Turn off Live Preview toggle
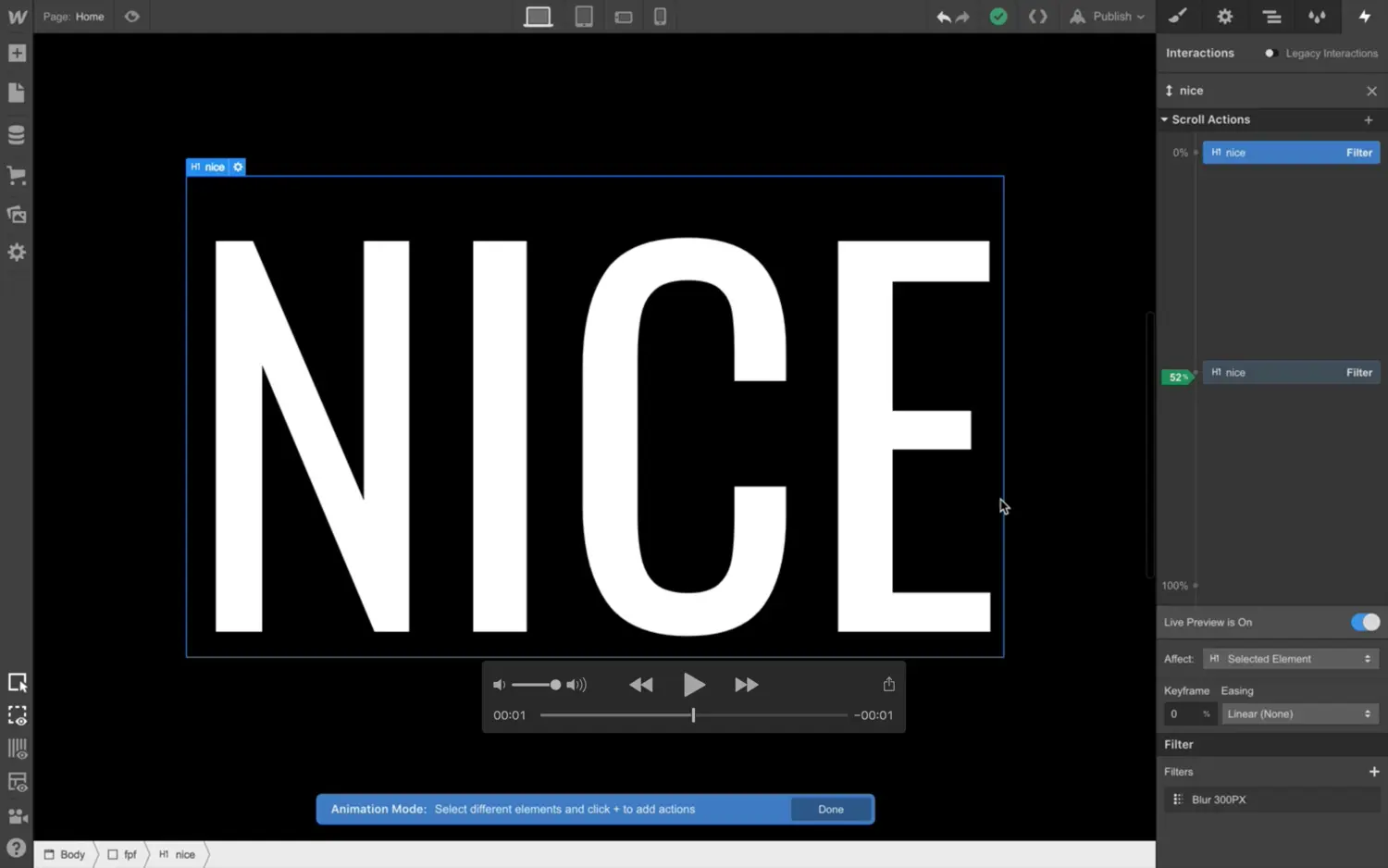Screen dimensions: 1388x868 tap(1365, 623)
